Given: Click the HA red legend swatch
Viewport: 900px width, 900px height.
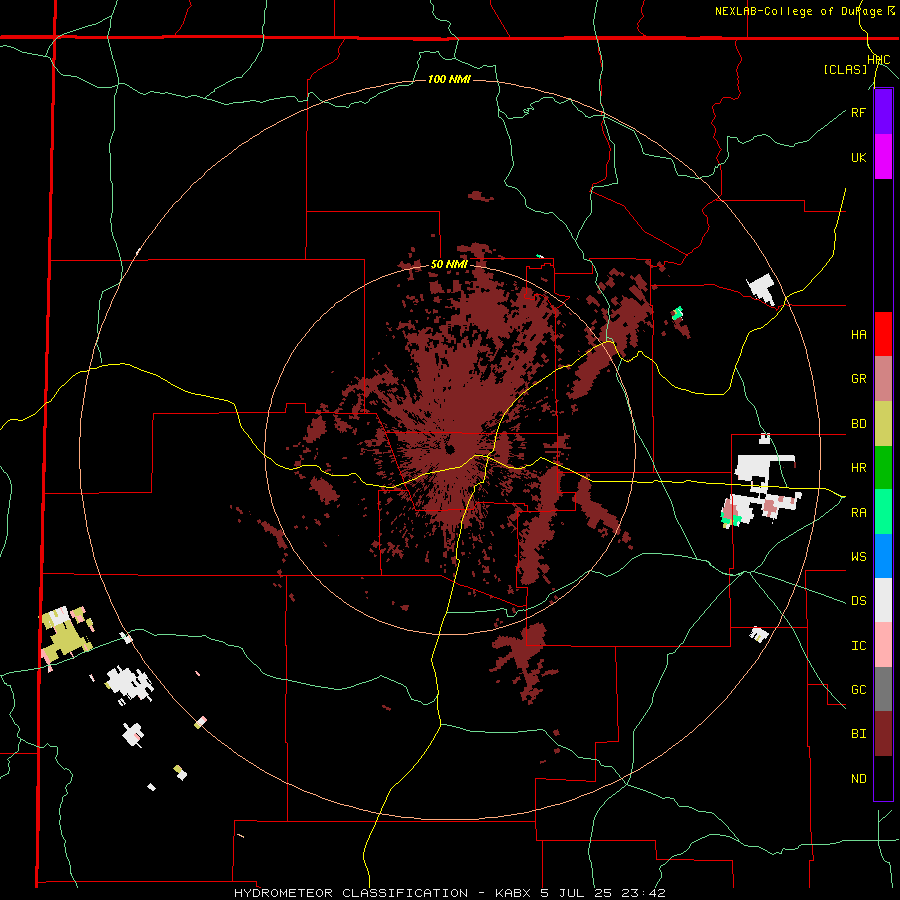Looking at the screenshot, I should (883, 334).
